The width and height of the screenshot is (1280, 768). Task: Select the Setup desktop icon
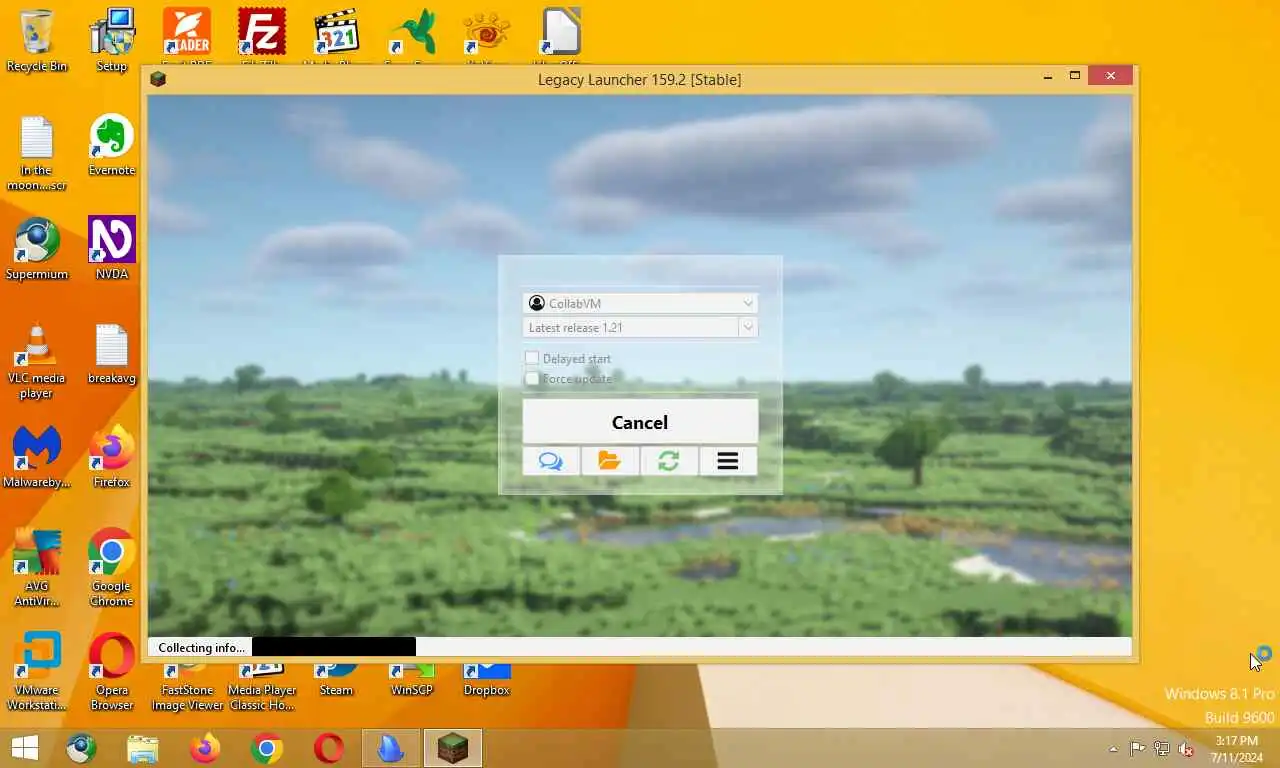pyautogui.click(x=112, y=41)
